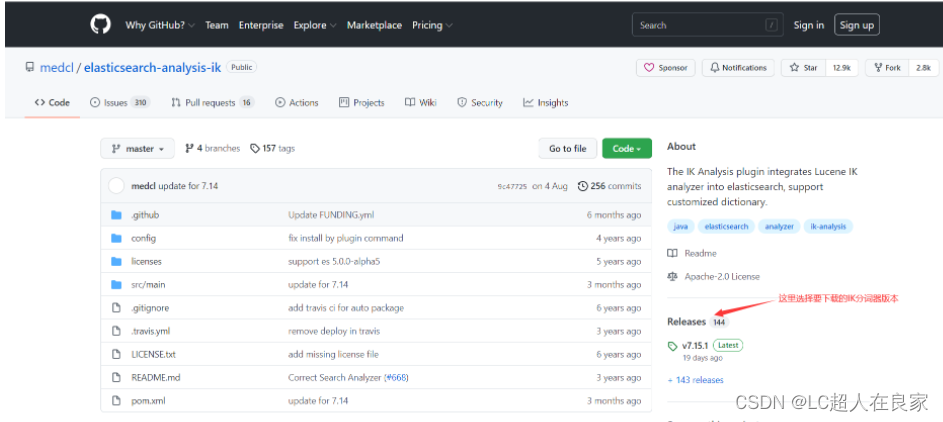The image size is (943, 422).
Task: Open the Pull requests tab
Action: coord(212,103)
